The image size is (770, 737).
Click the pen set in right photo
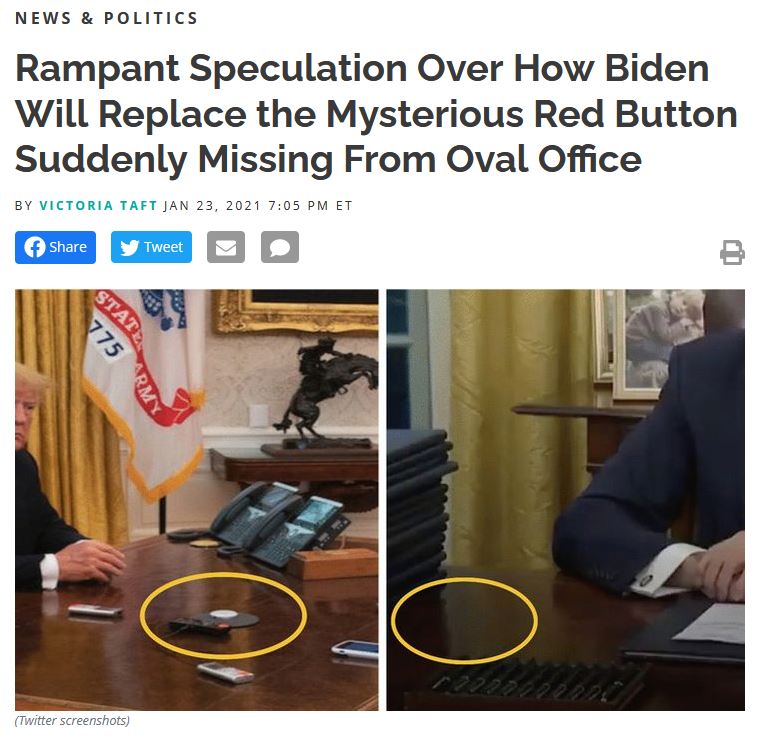pos(535,680)
